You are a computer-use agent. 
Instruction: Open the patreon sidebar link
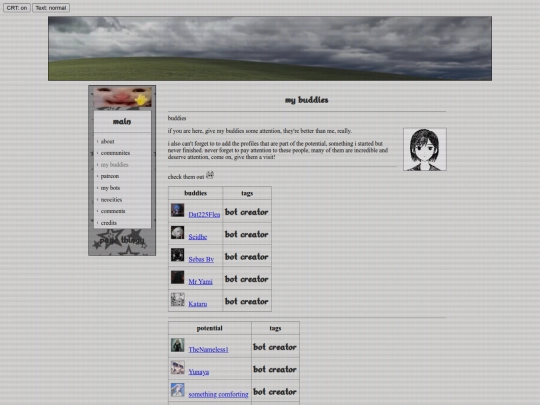coord(110,176)
